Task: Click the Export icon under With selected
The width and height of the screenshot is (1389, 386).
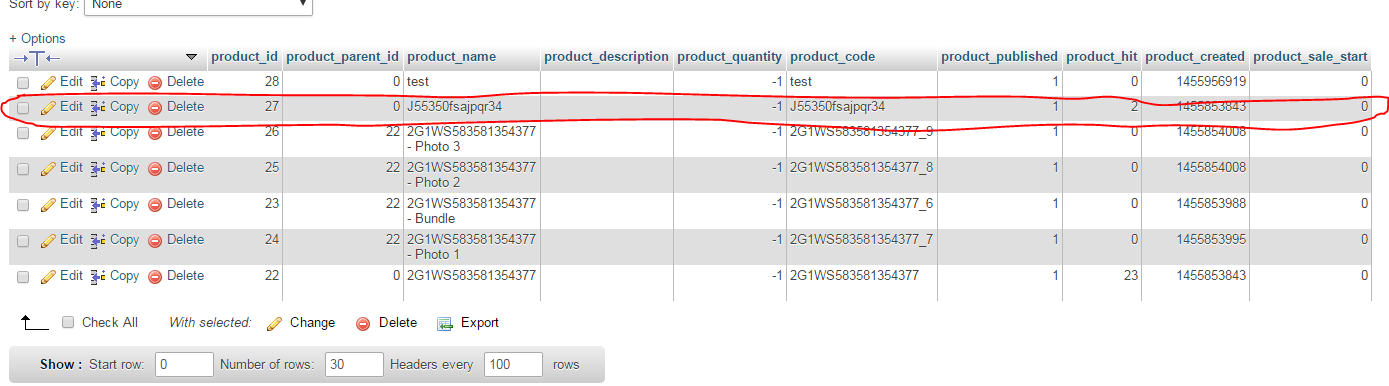Action: [x=446, y=323]
